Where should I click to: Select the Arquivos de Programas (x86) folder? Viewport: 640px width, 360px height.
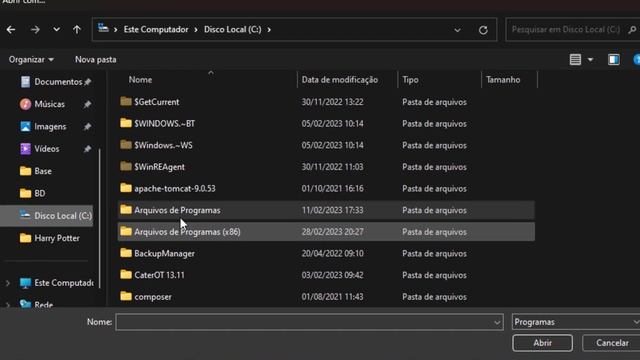(x=326, y=231)
